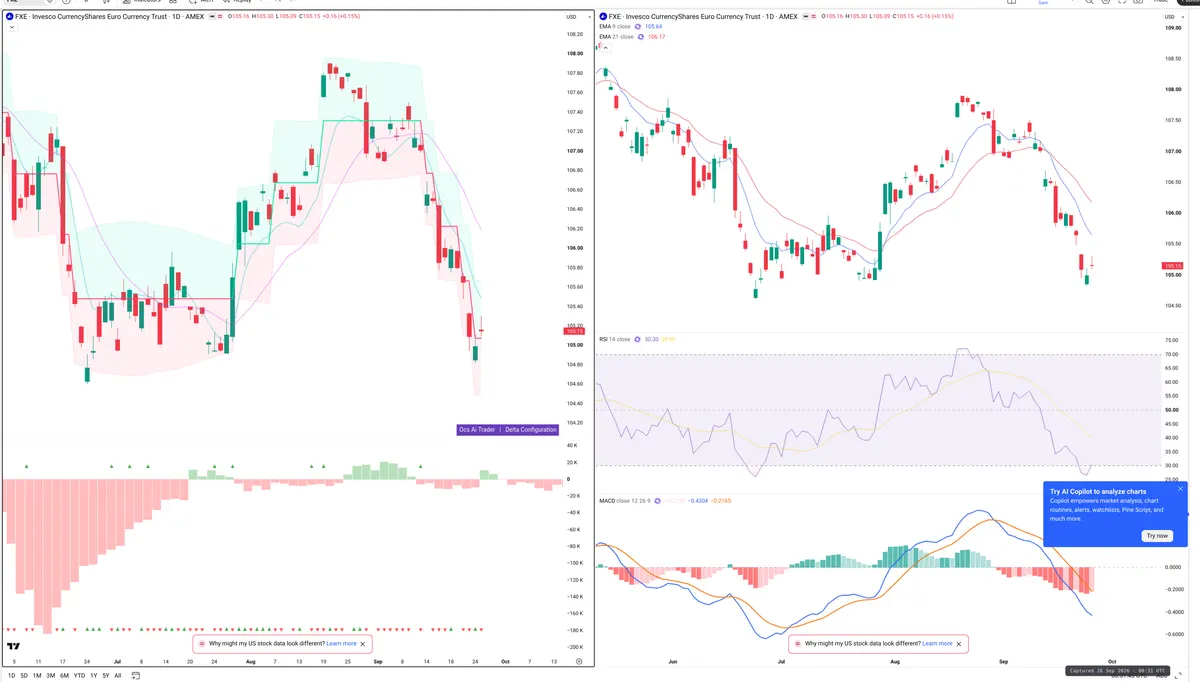Screen dimensions: 1200x682
Task: Select the All time range
Action: click(118, 676)
